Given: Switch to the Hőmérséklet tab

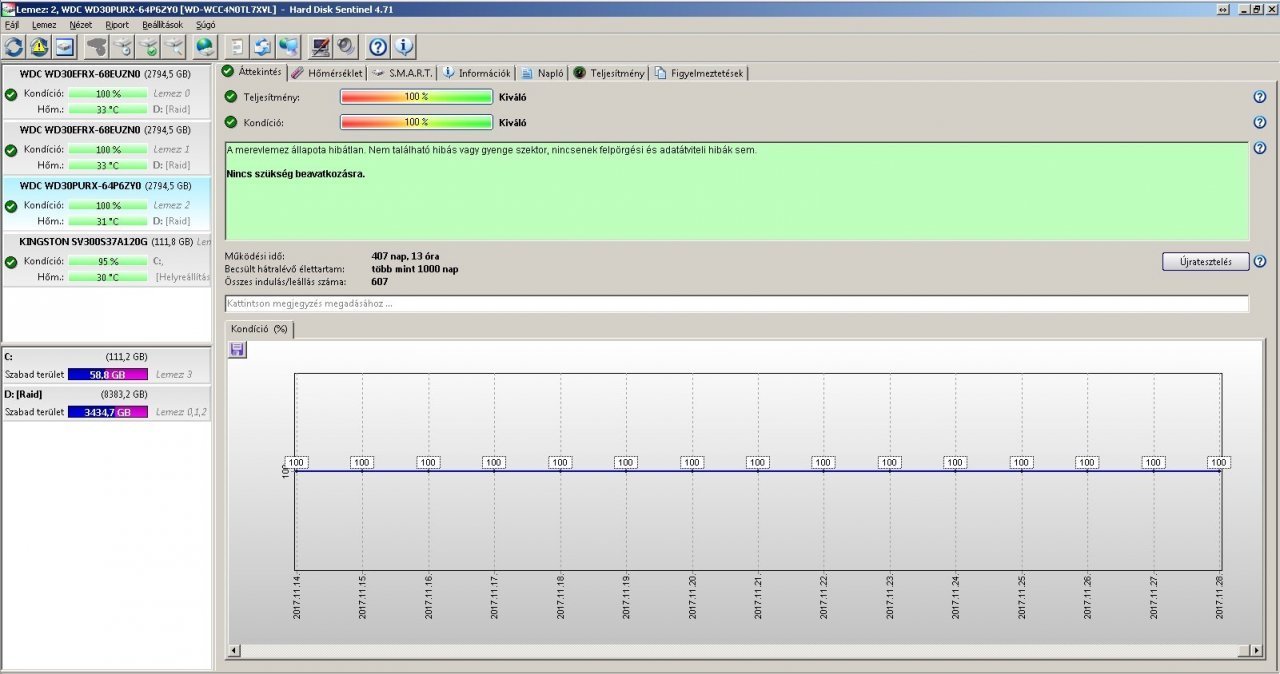Looking at the screenshot, I should coord(326,73).
